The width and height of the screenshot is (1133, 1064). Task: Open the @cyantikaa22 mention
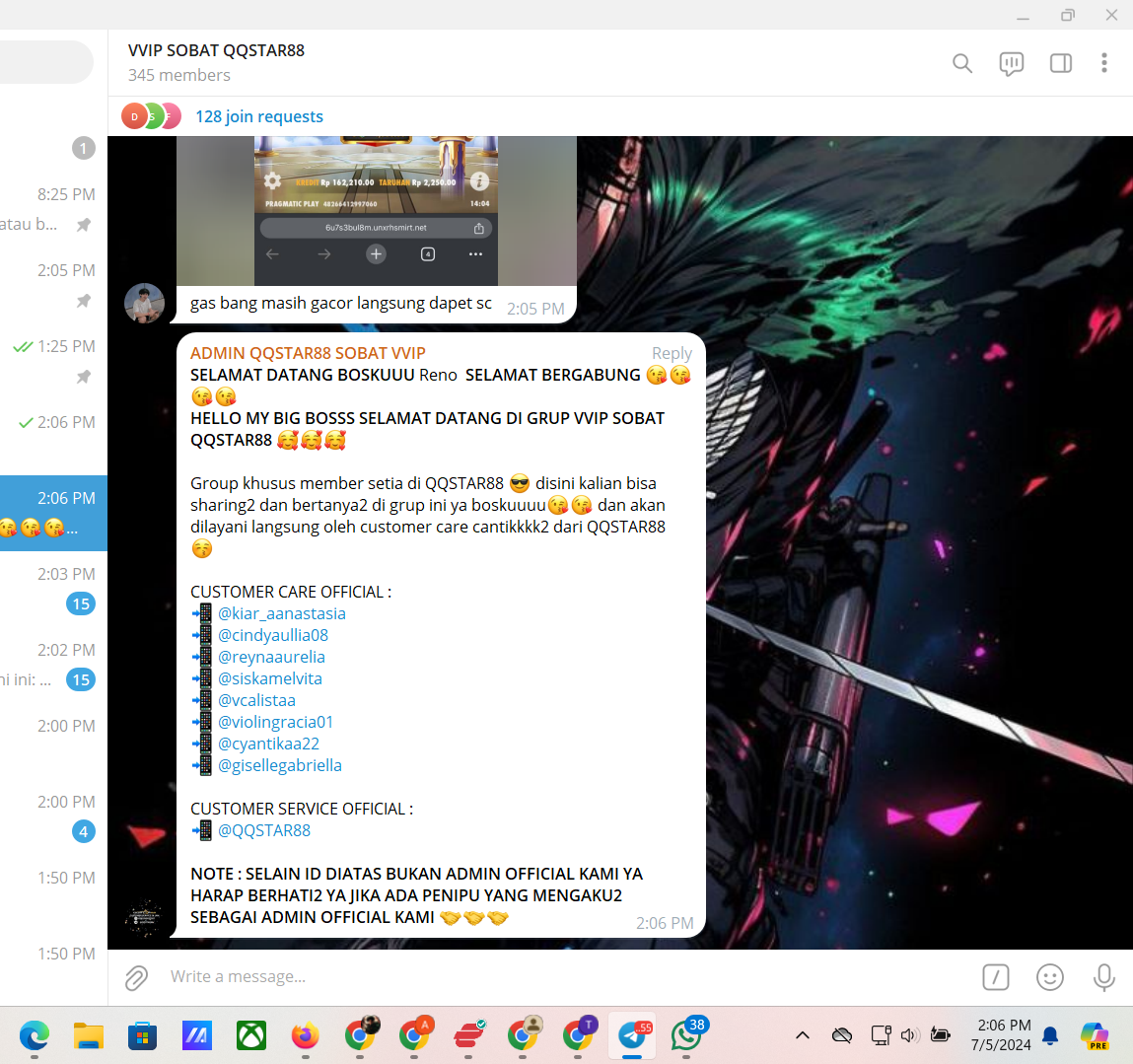[268, 744]
